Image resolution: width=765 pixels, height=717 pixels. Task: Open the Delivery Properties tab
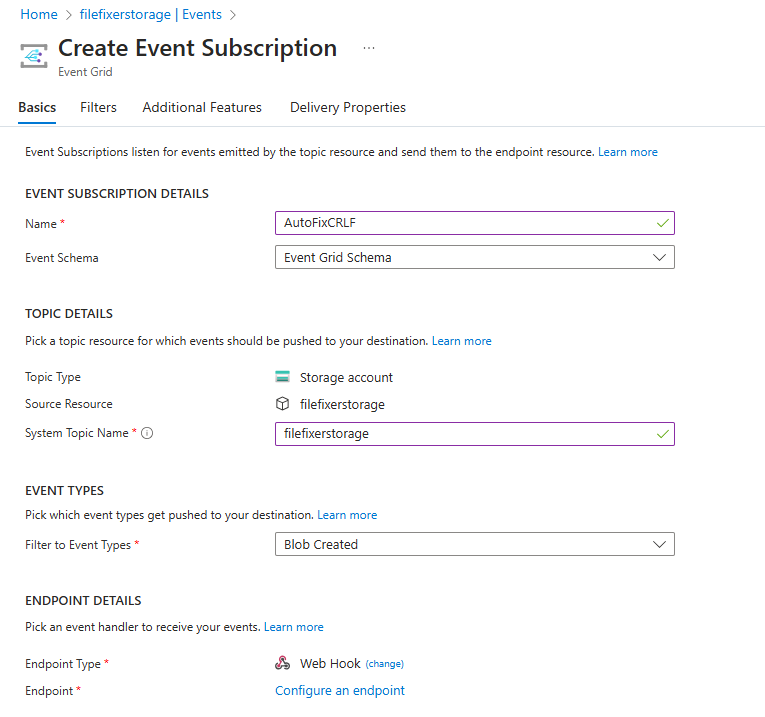coord(348,107)
